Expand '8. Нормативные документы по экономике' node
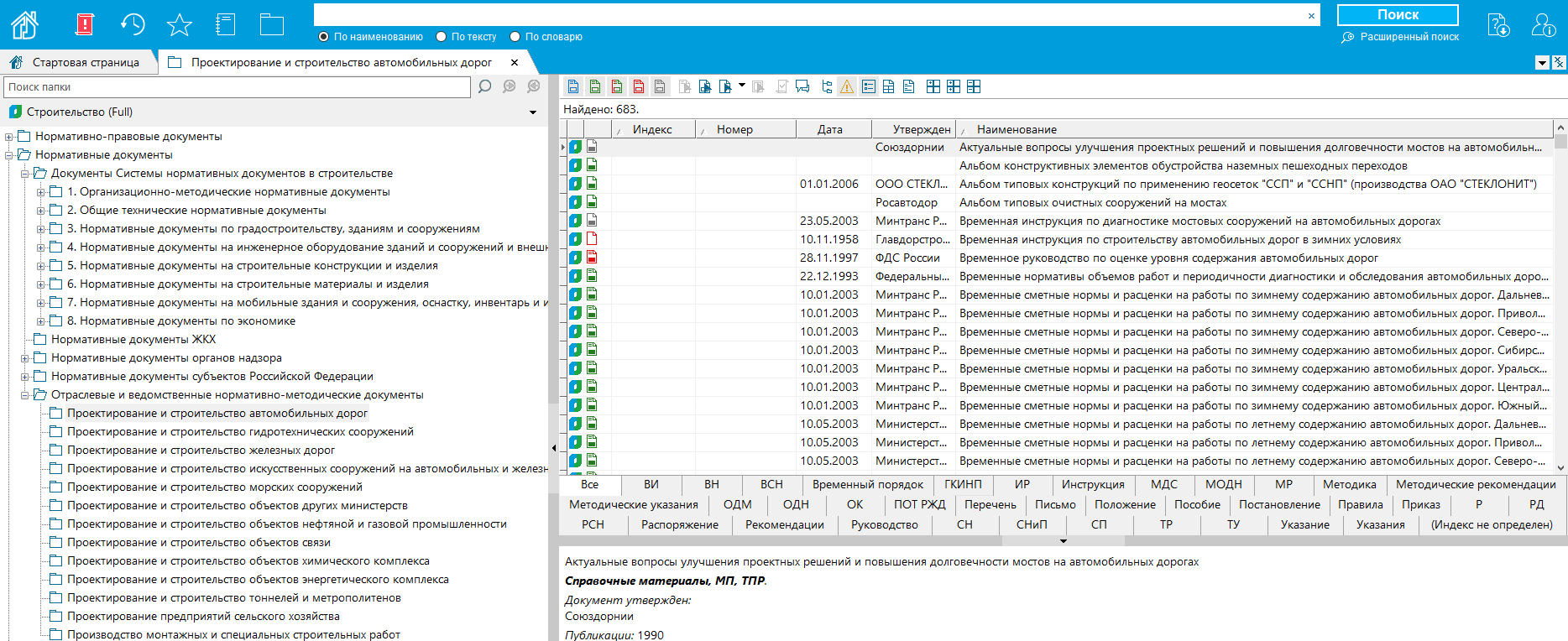1568x641 pixels. 41,321
